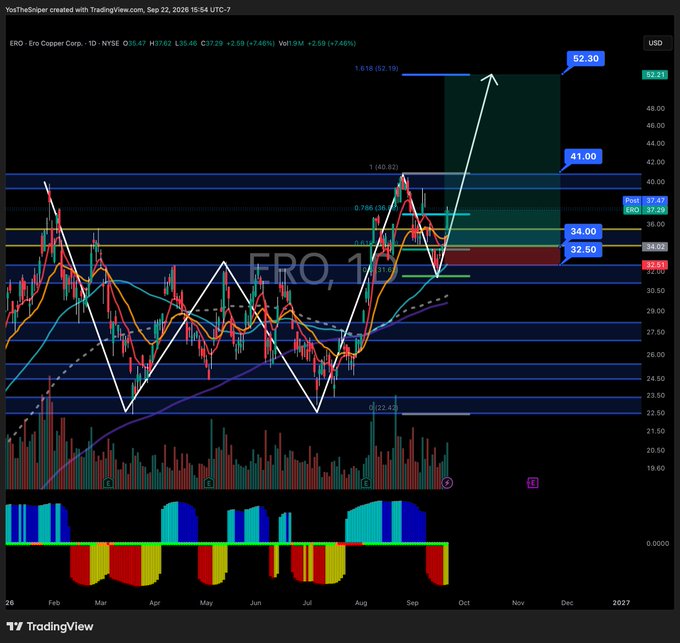Click the 2027 label on time axis
The width and height of the screenshot is (680, 643).
pos(621,603)
